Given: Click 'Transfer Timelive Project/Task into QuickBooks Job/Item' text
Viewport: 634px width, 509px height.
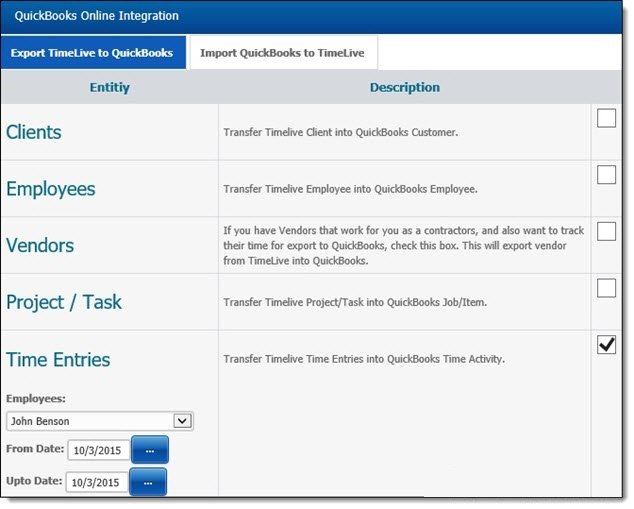Looking at the screenshot, I should coord(355,302).
